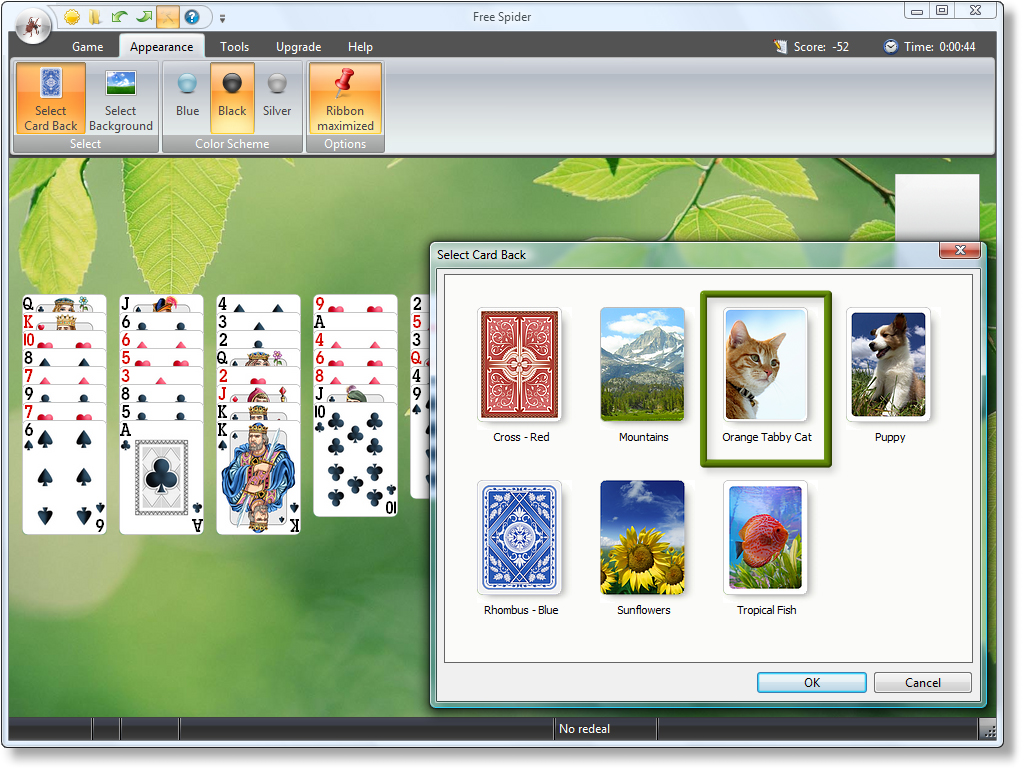Screen dimensions: 1024x768
Task: Click the yellow sun icon in quick access toolbar
Action: [72, 17]
